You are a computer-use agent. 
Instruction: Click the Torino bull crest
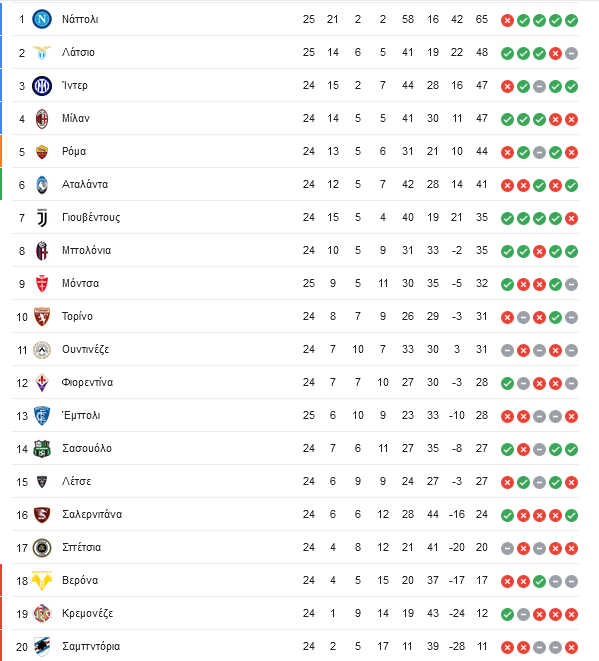[42, 317]
